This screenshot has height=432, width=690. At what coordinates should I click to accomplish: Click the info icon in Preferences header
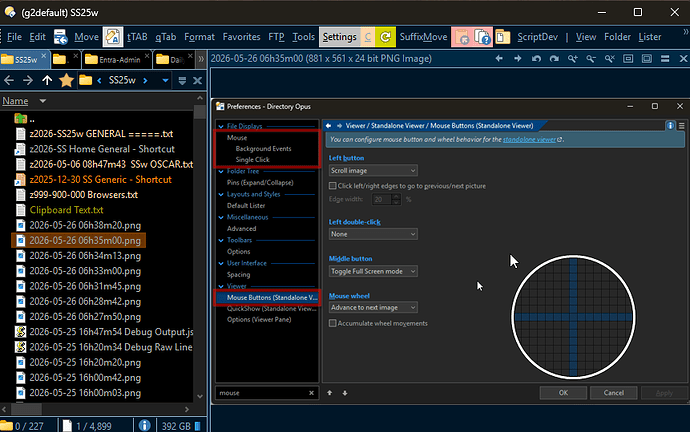click(670, 126)
